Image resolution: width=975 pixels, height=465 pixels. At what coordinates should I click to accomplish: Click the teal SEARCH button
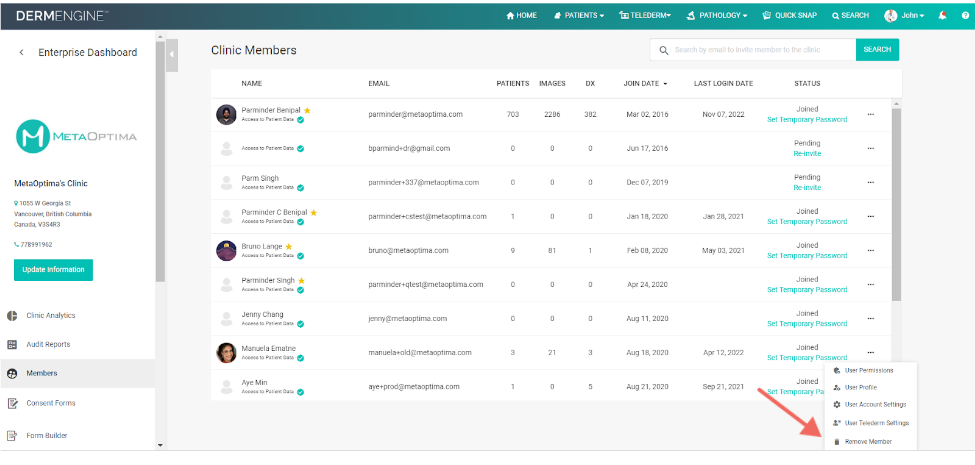click(877, 50)
